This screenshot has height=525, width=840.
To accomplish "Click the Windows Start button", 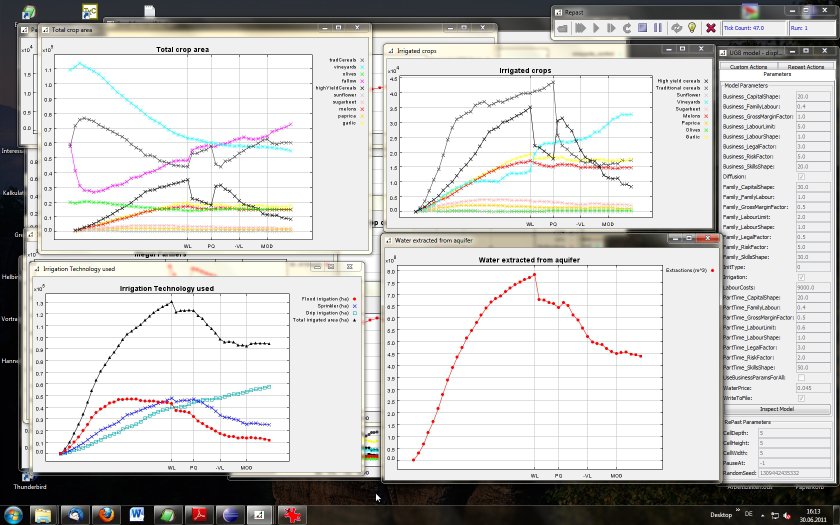I will [14, 513].
